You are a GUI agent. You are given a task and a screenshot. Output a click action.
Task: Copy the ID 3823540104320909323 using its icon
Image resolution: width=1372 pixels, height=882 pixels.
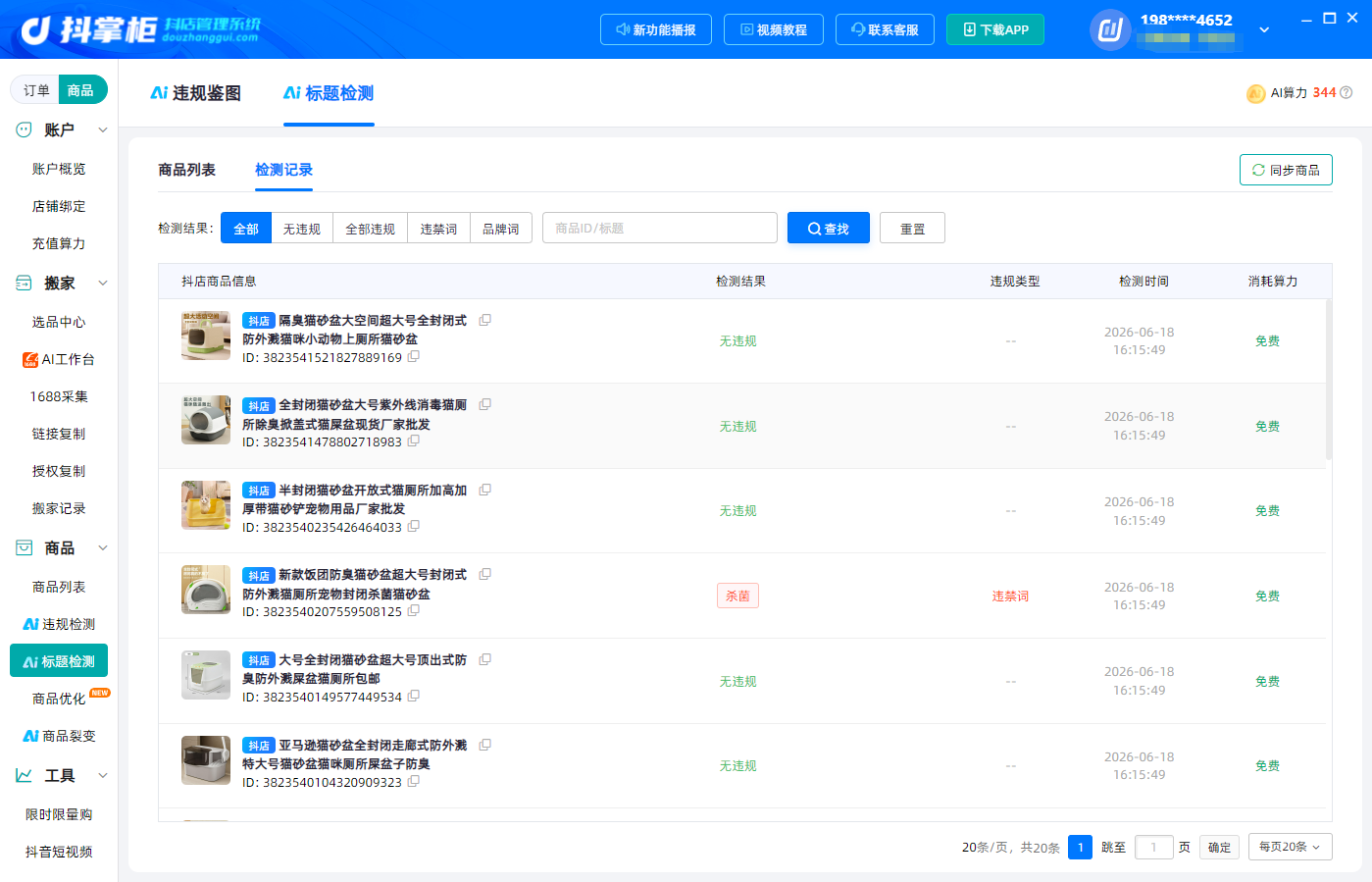coord(414,782)
